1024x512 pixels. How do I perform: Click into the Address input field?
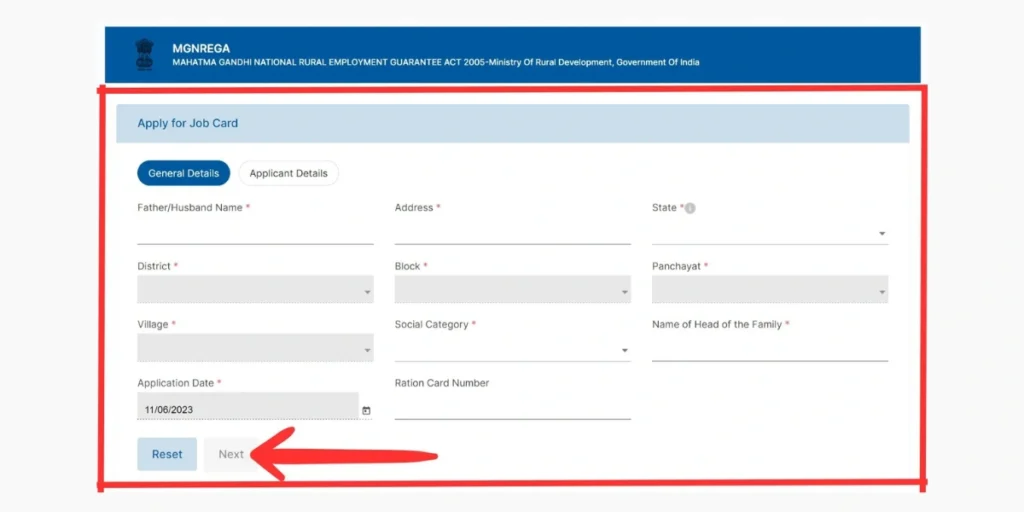coord(512,232)
